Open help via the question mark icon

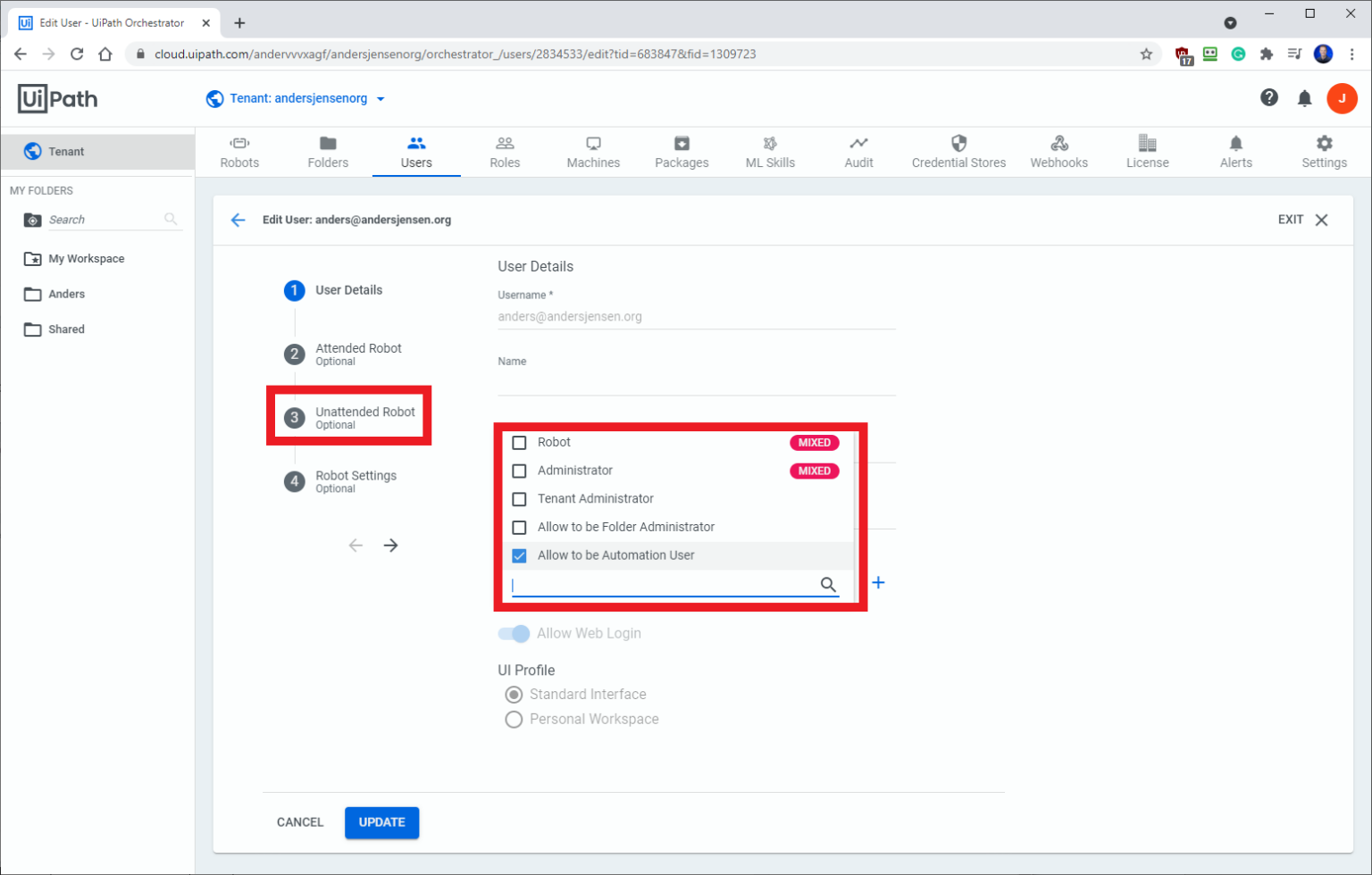1269,98
